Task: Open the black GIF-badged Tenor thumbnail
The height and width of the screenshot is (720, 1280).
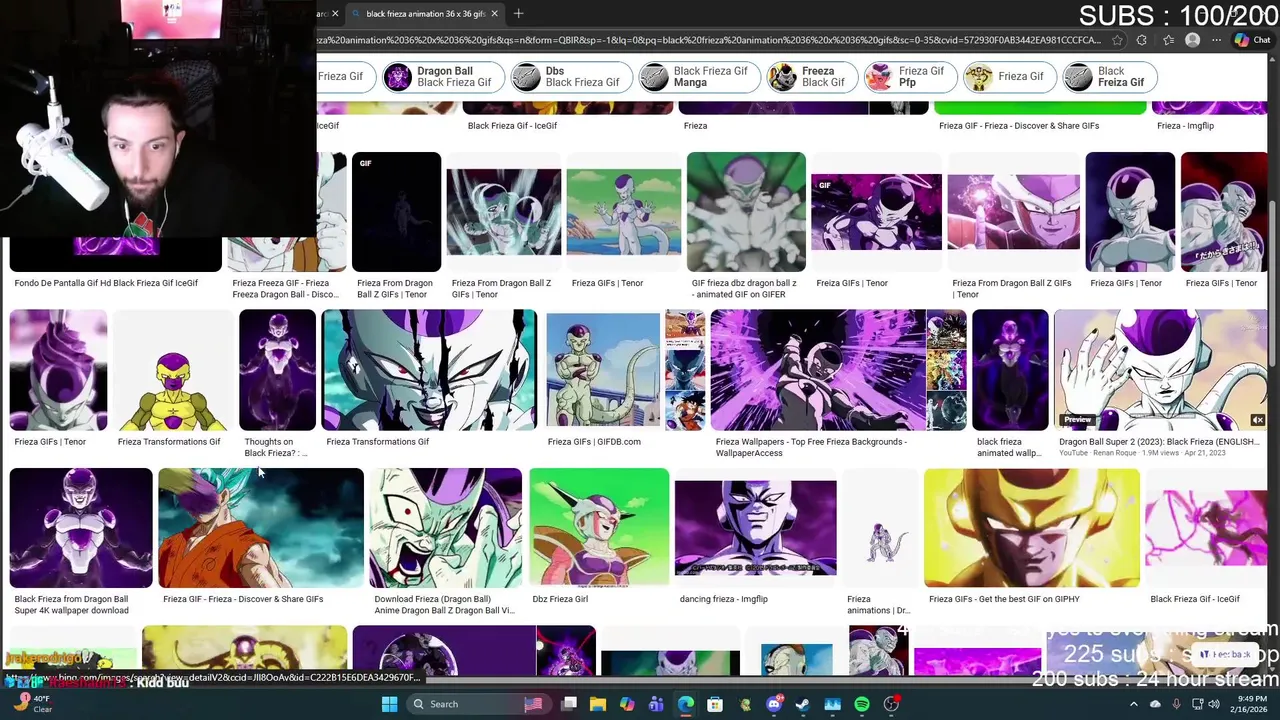Action: pyautogui.click(x=396, y=212)
